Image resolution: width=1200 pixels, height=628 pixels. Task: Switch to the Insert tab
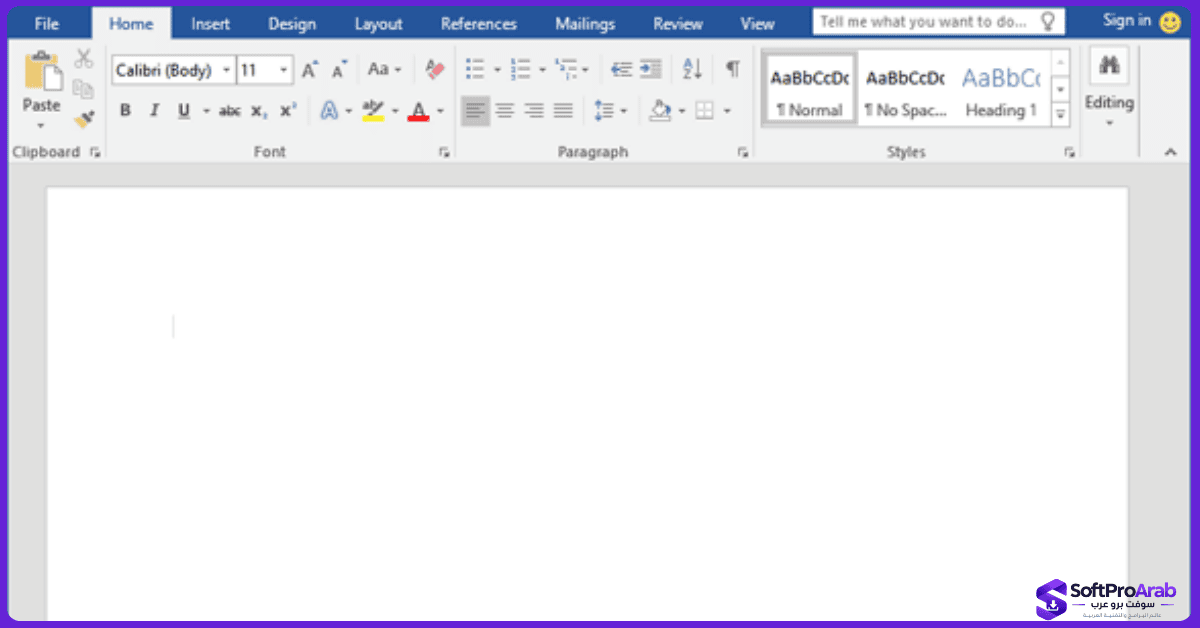coord(210,24)
